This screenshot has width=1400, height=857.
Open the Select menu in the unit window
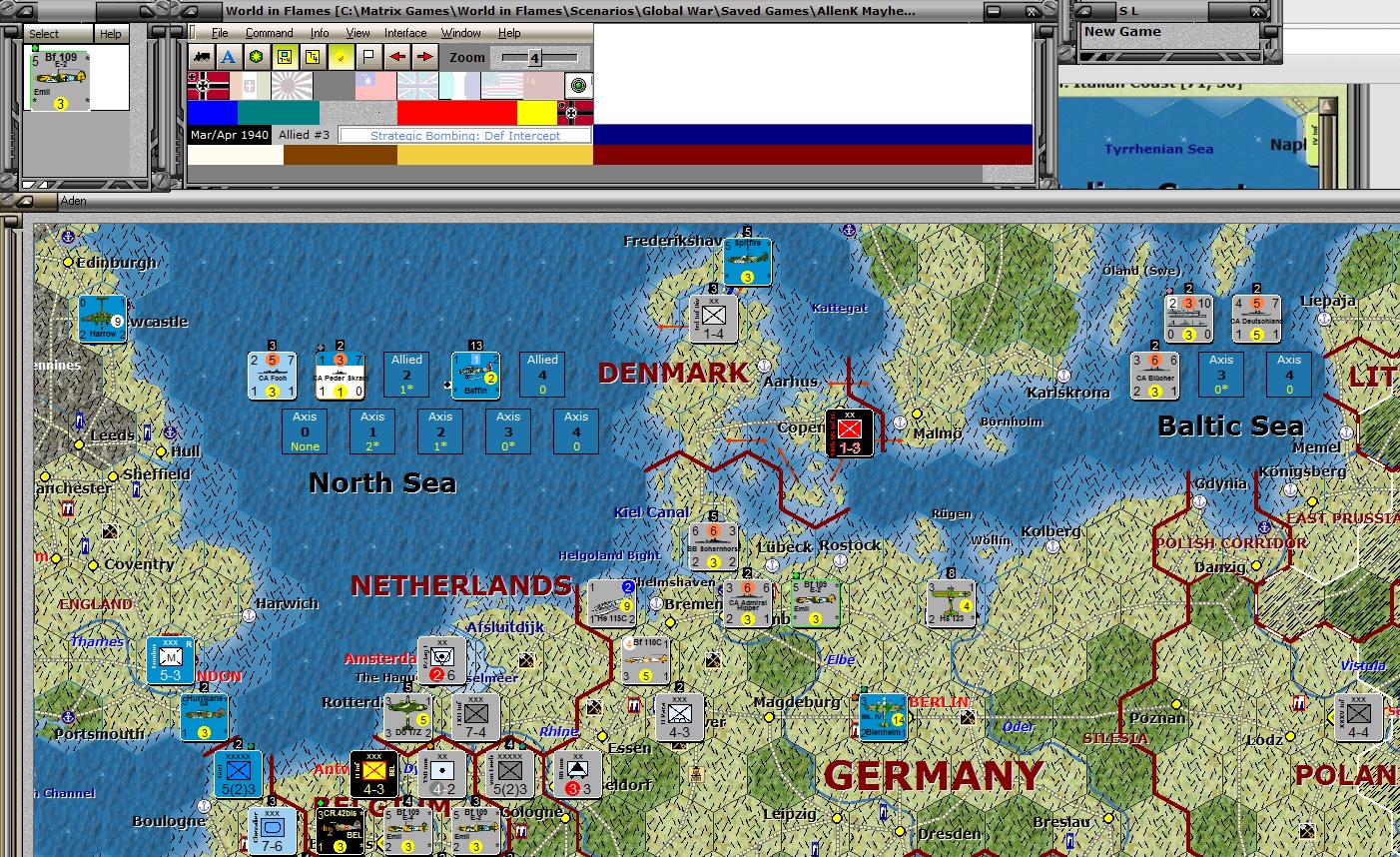pyautogui.click(x=44, y=34)
